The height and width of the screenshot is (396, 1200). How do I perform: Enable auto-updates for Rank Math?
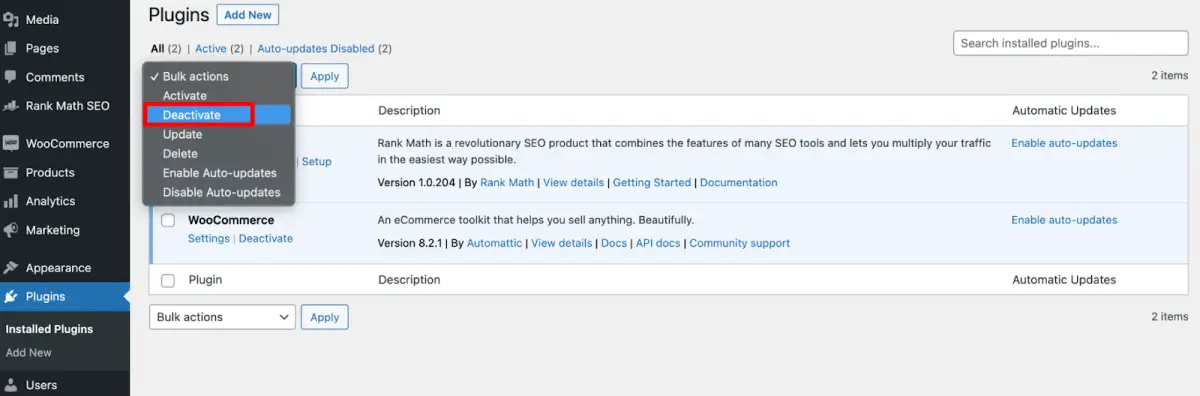click(x=1064, y=143)
